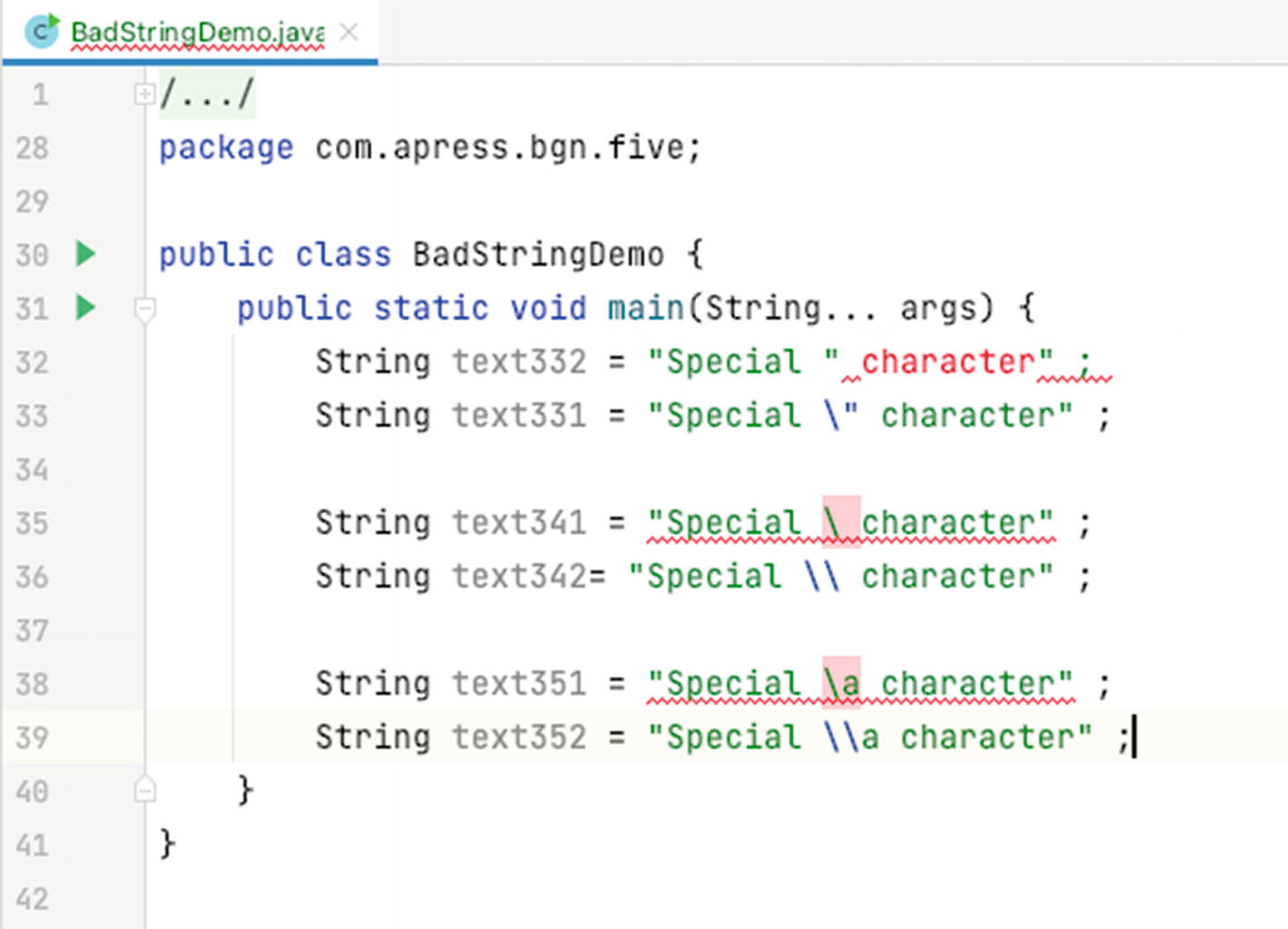1288x929 pixels.
Task: Click the void keyword on line 31
Action: coord(548,309)
